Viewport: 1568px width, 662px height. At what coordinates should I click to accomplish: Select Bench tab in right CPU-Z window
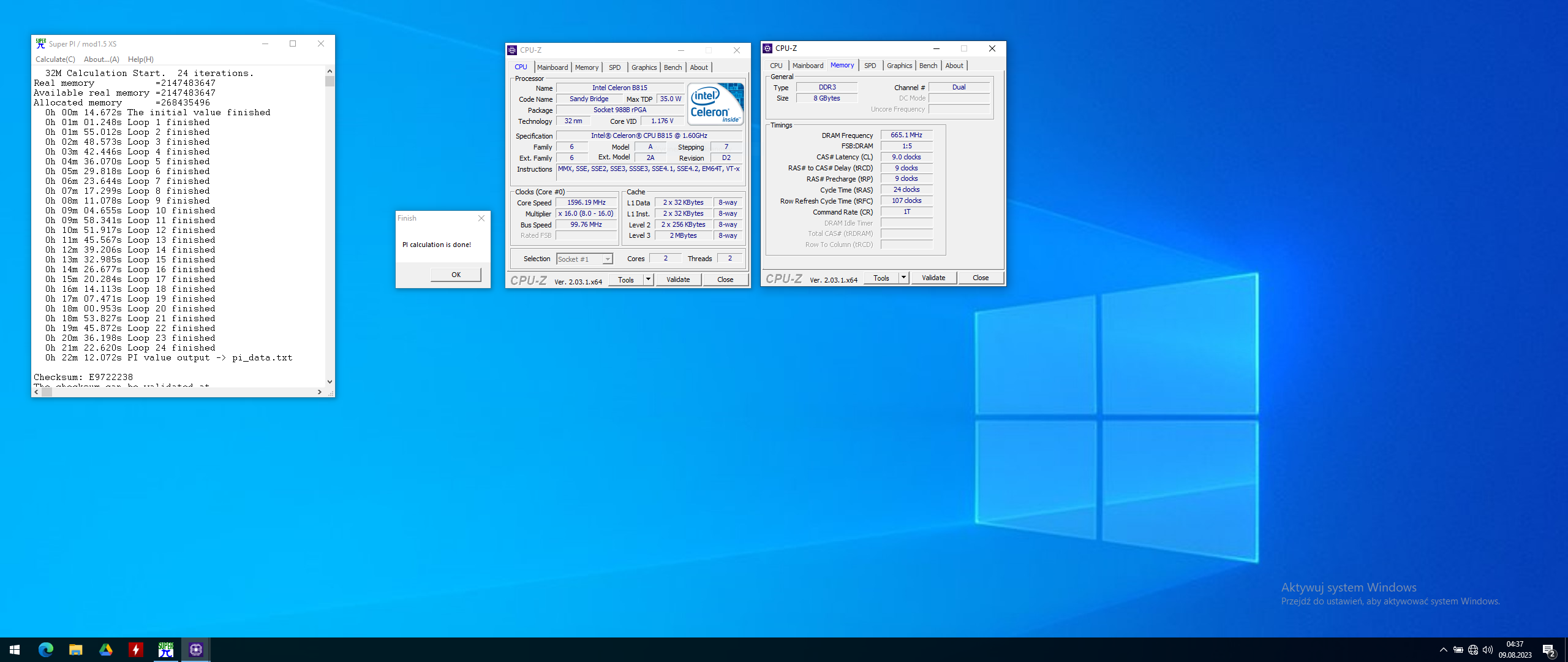coord(928,66)
